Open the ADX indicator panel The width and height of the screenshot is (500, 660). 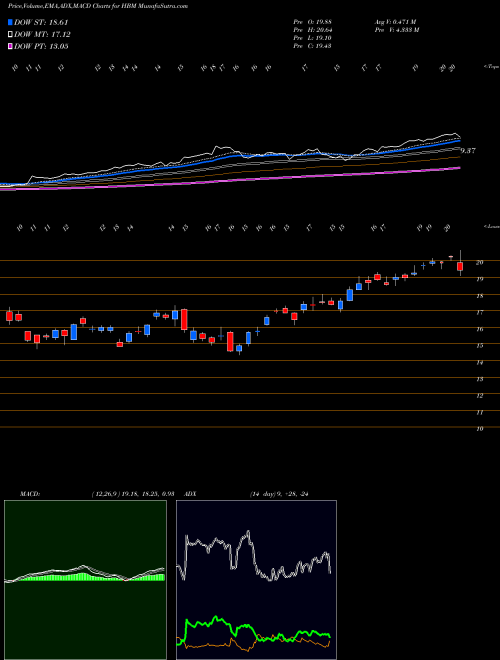pyautogui.click(x=256, y=580)
